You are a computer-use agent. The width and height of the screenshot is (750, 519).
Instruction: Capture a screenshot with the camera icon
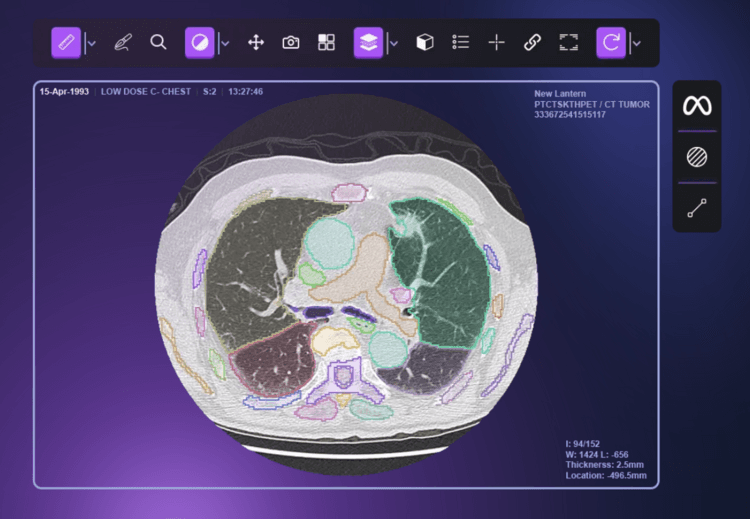coord(291,43)
